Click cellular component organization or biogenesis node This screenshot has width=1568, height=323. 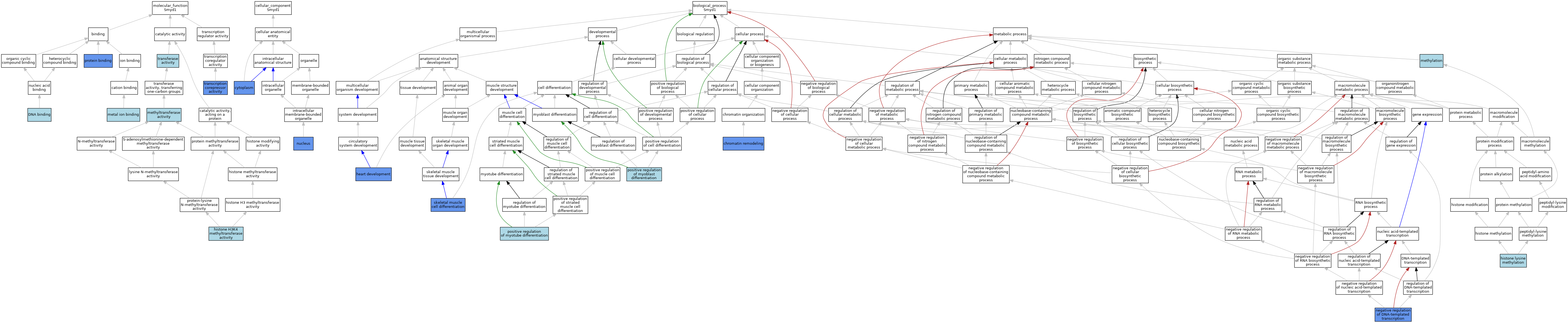click(761, 61)
